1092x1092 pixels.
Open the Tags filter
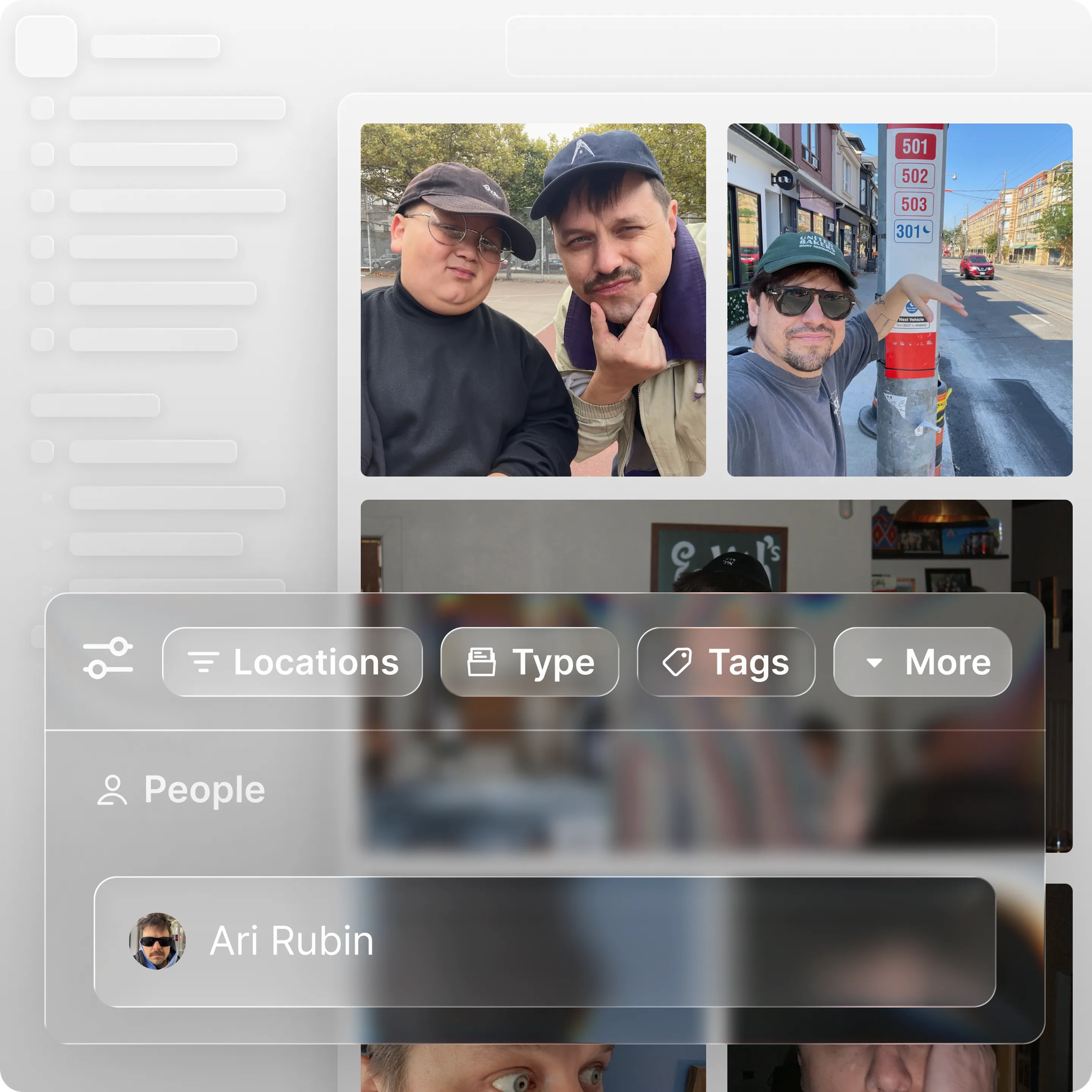(x=726, y=661)
